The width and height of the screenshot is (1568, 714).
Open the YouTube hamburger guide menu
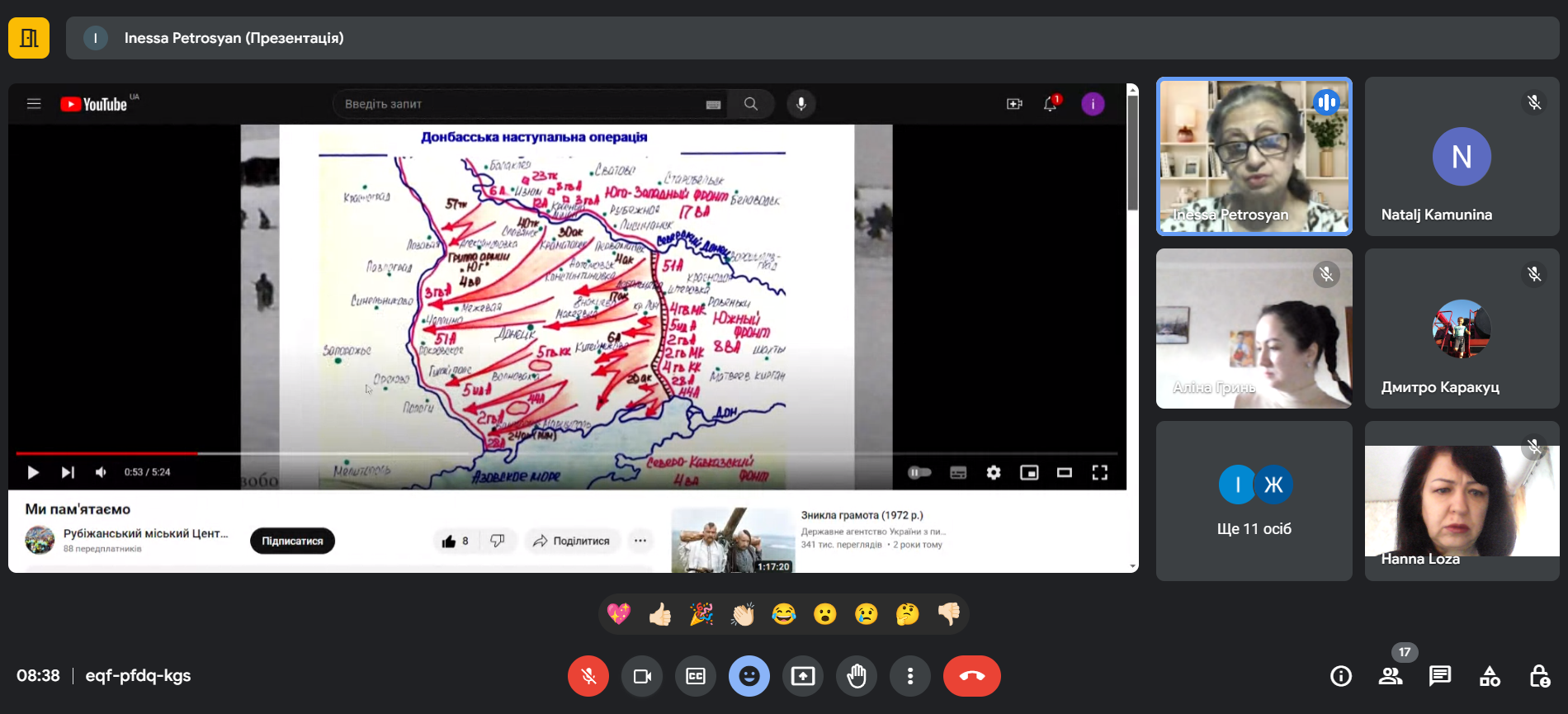point(34,104)
